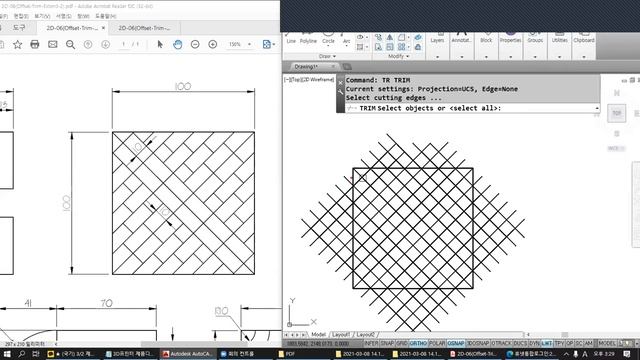Toggle DYN dynamic input in status bar

coord(534,343)
